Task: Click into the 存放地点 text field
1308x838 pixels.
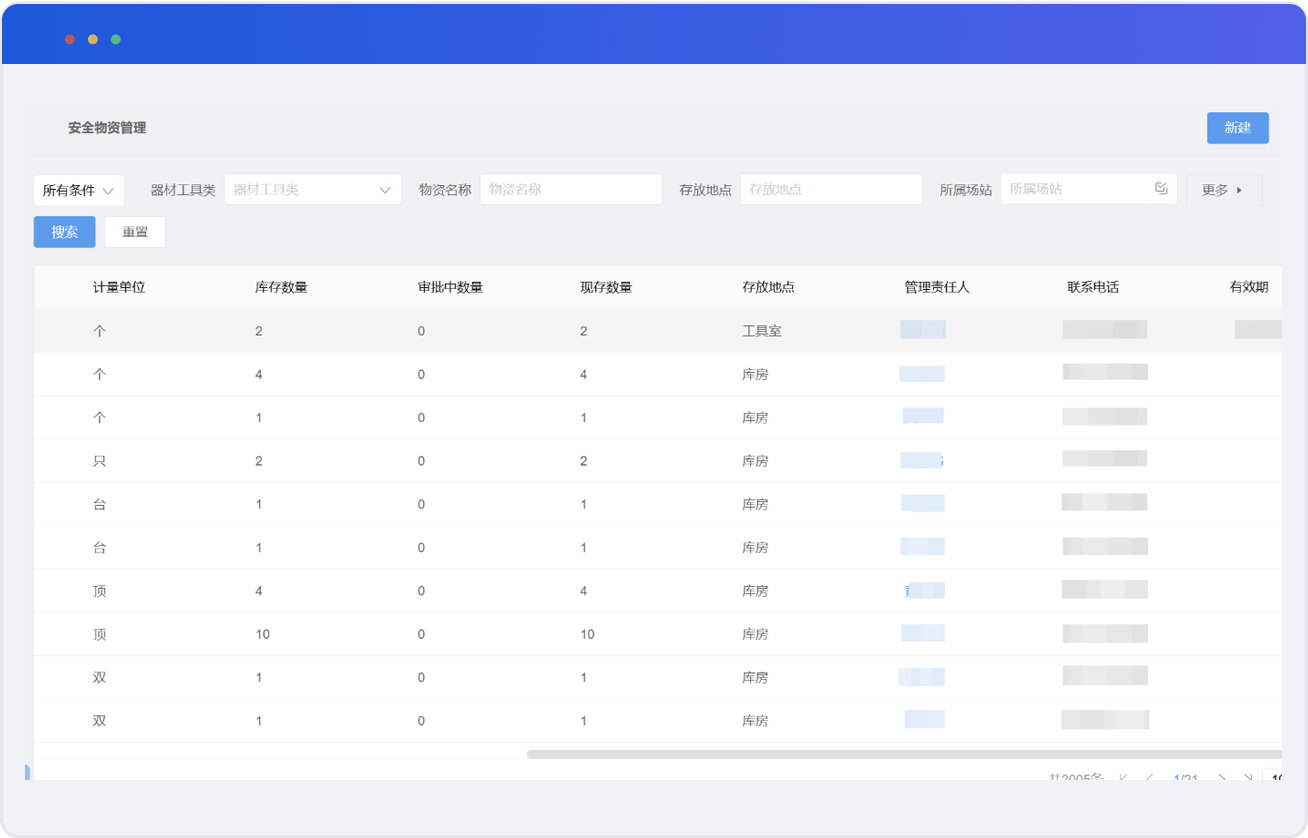Action: click(830, 189)
